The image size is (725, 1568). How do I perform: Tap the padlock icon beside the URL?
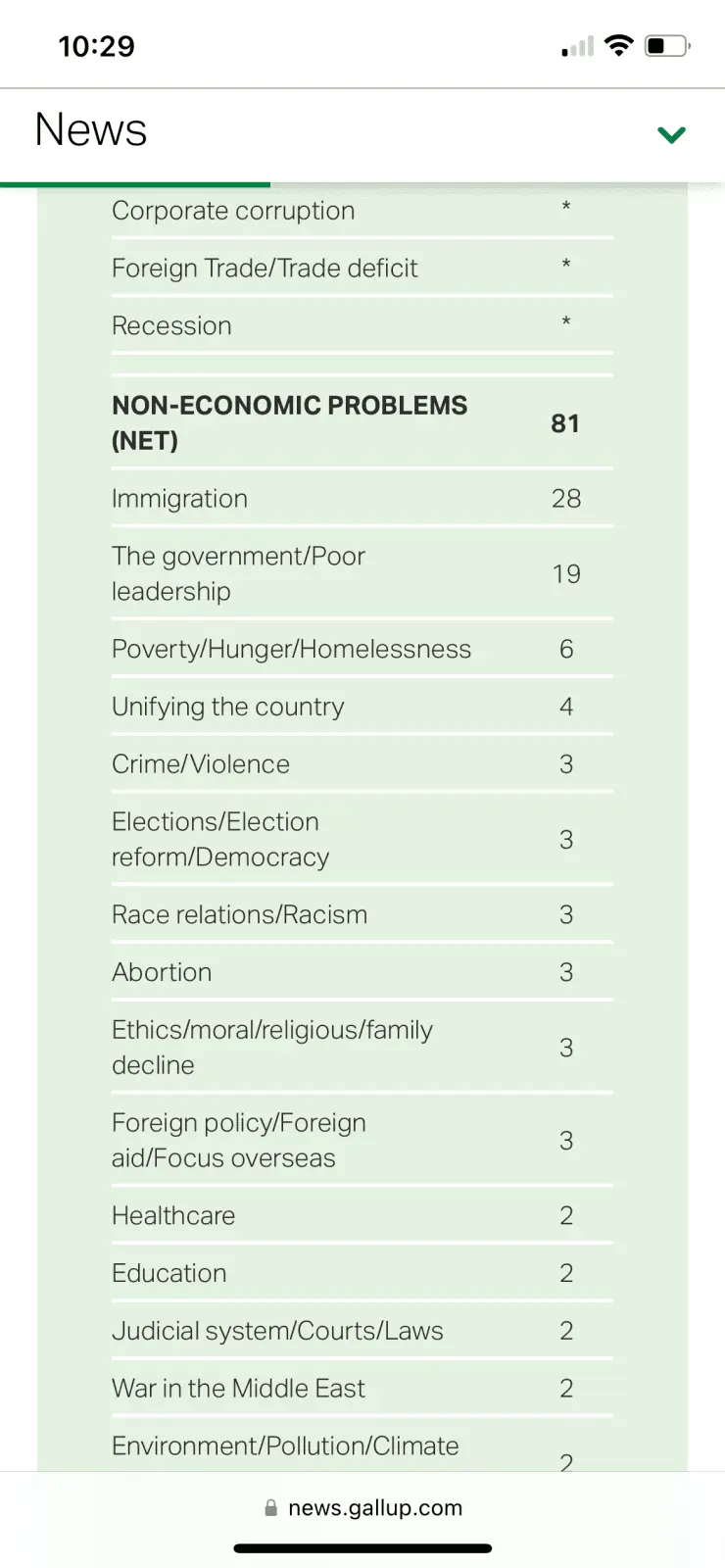[x=271, y=1508]
